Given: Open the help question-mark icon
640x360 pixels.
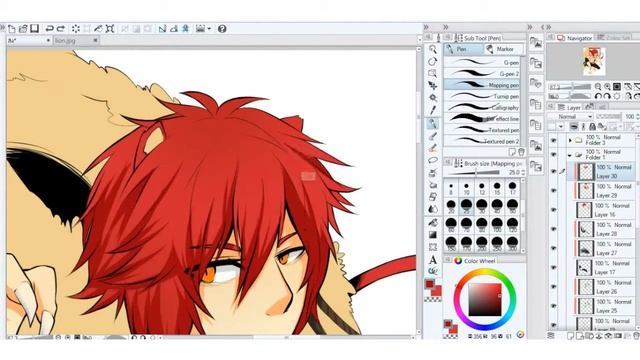Looking at the screenshot, I should pyautogui.click(x=222, y=29).
